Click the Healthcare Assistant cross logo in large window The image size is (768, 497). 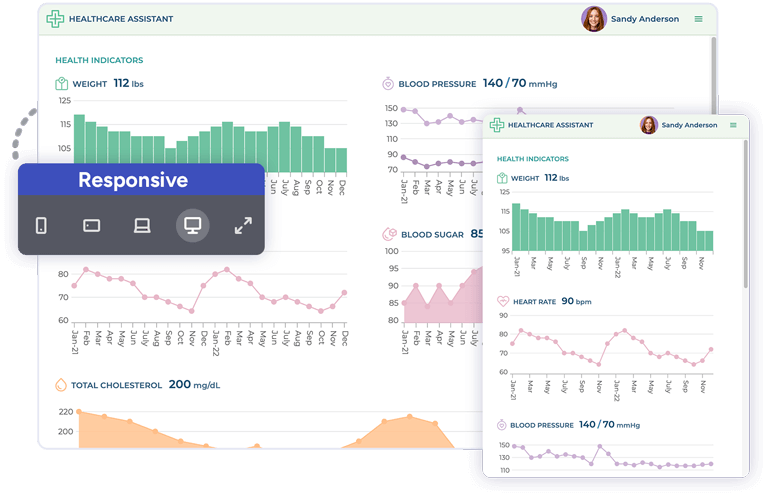pyautogui.click(x=55, y=19)
